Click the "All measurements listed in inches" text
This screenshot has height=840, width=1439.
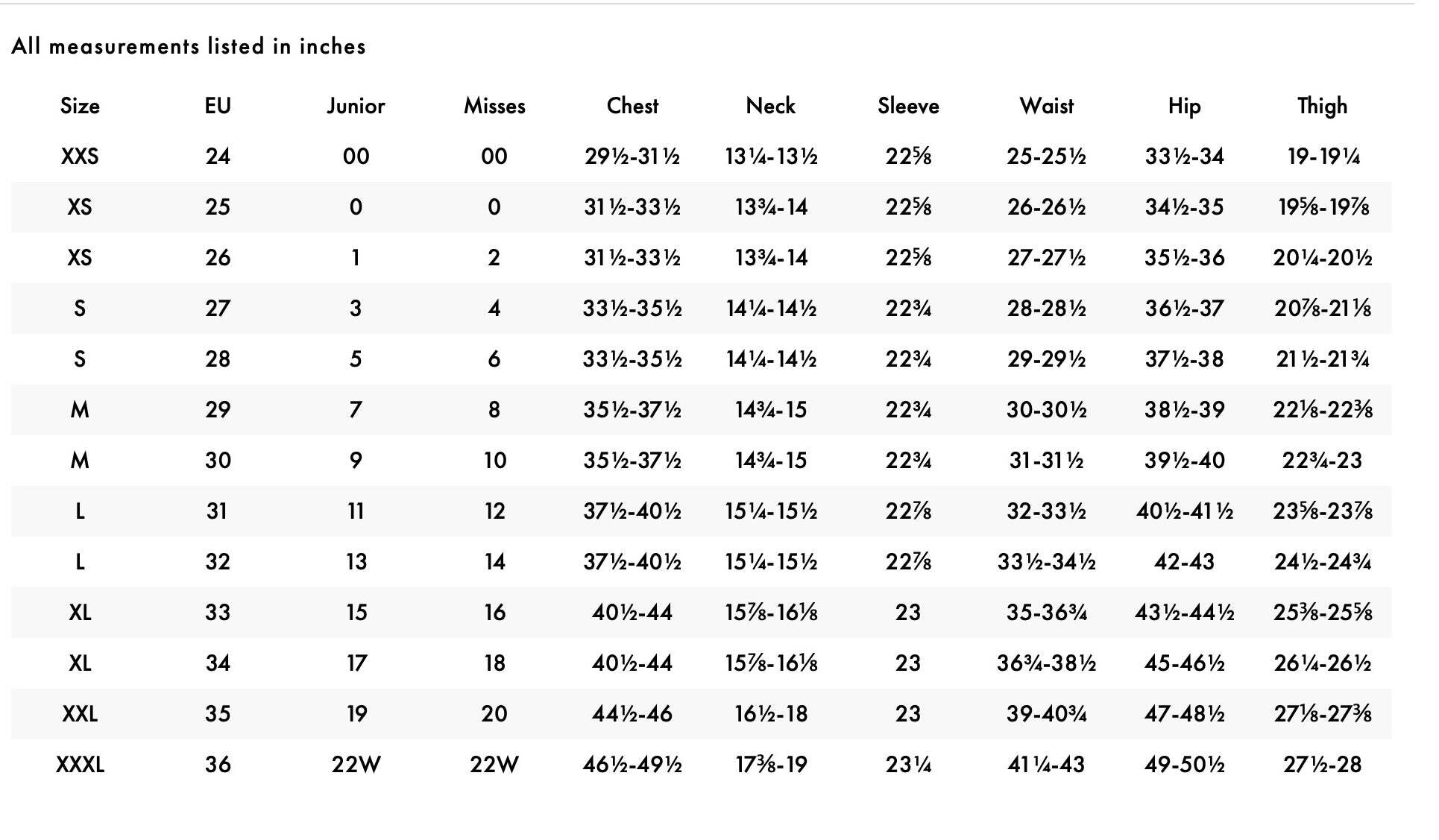pos(189,46)
